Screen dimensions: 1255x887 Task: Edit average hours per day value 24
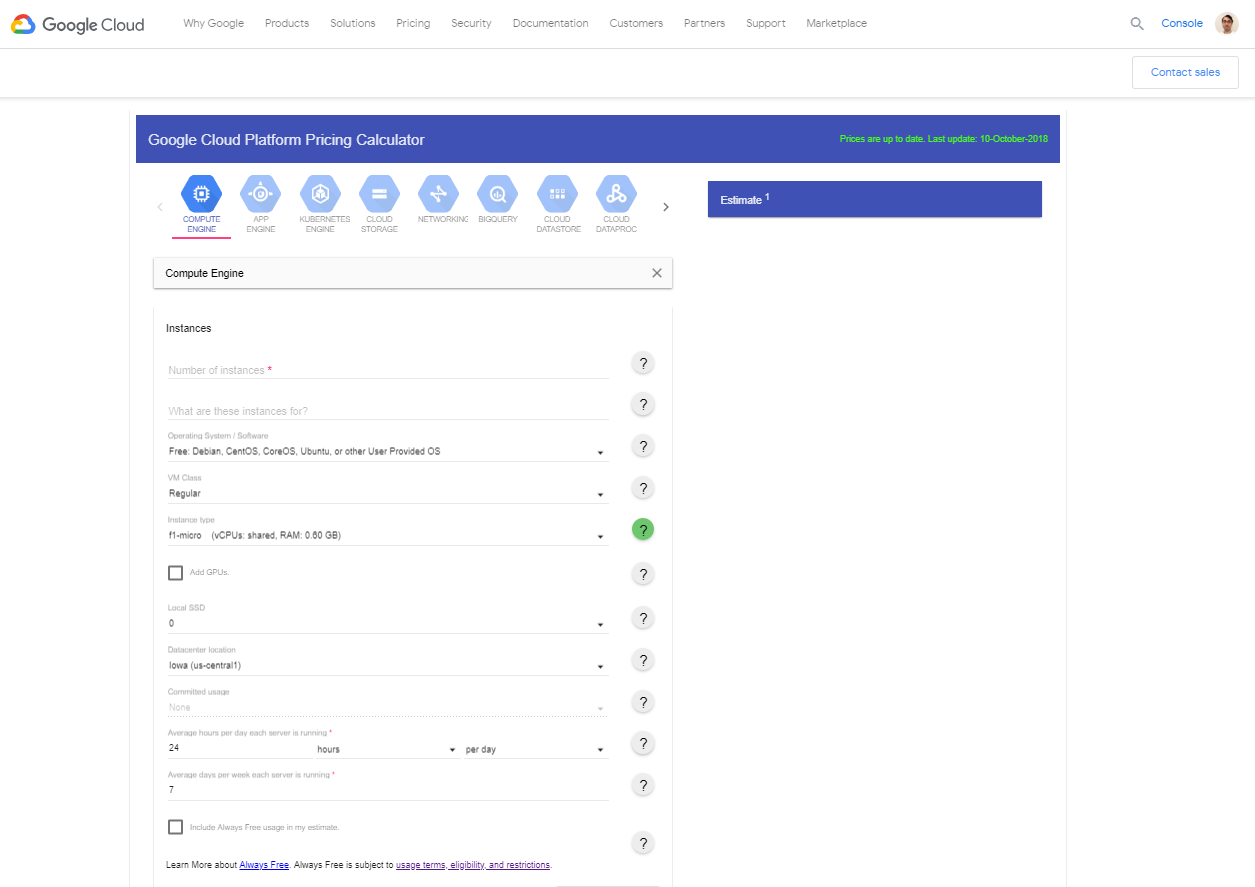point(240,749)
